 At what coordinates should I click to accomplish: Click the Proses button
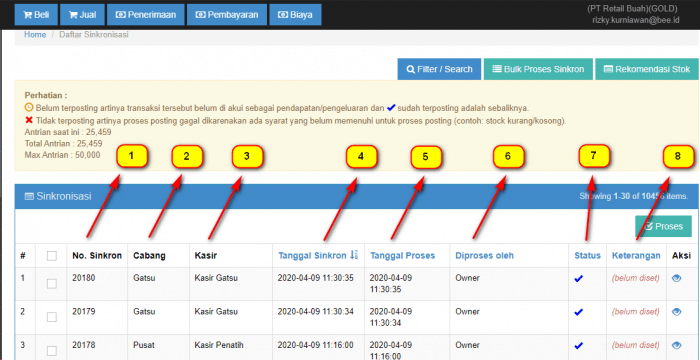(x=663, y=226)
